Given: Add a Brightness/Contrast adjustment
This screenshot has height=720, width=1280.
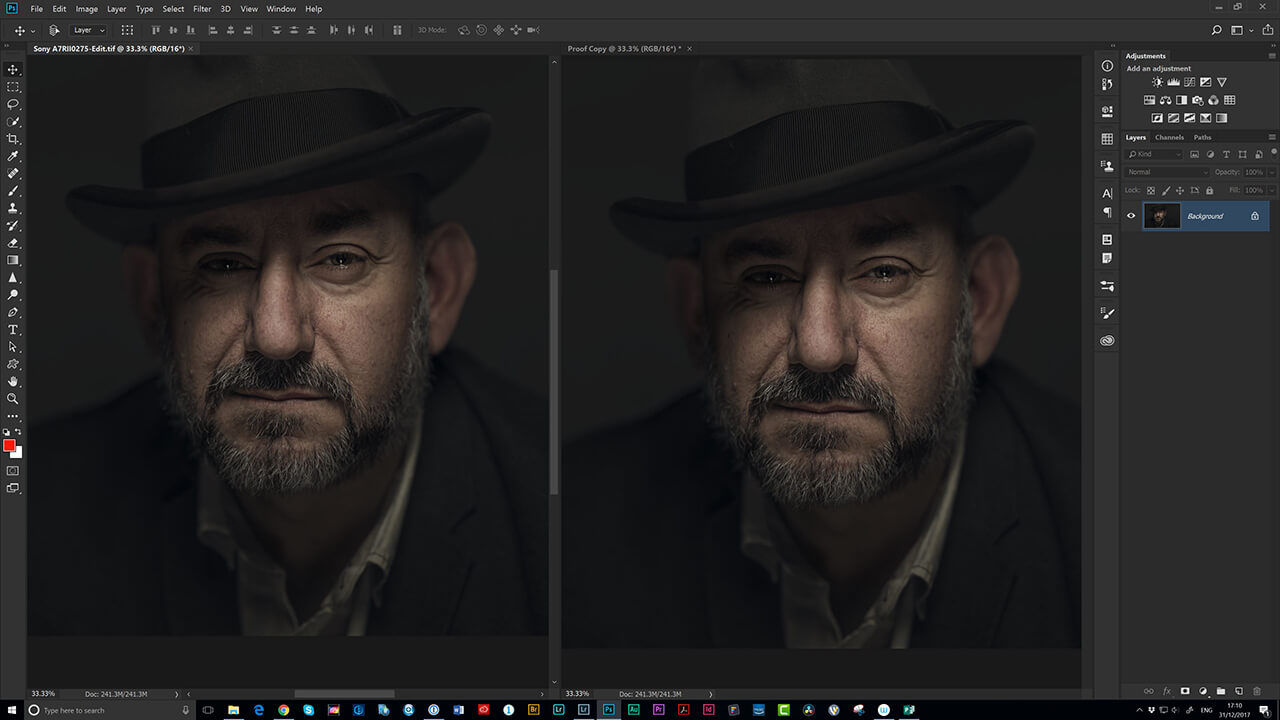Looking at the screenshot, I should pos(1157,82).
